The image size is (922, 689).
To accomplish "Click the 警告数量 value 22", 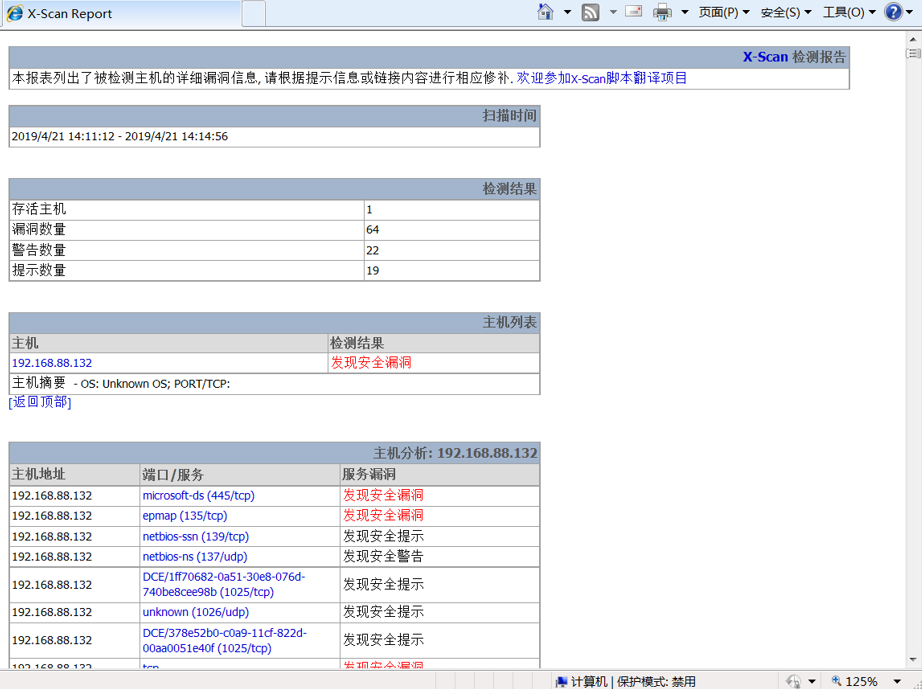I will 373,250.
